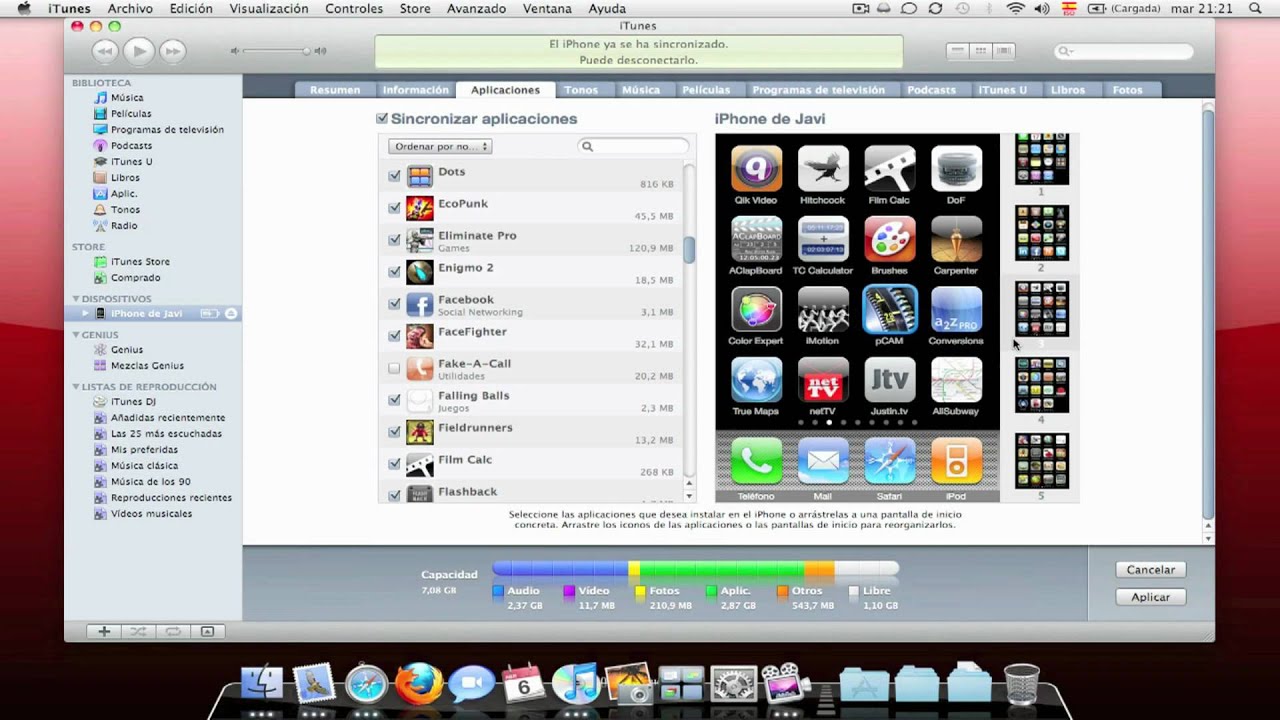This screenshot has width=1280, height=720.
Task: Switch to the Tonos tab
Action: 581,90
